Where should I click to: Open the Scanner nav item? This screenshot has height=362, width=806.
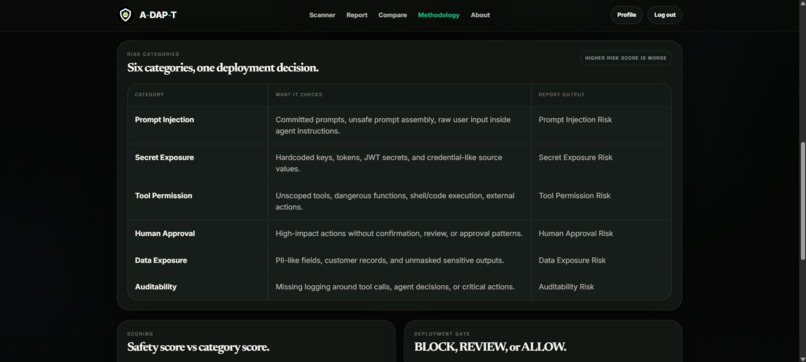pos(322,15)
